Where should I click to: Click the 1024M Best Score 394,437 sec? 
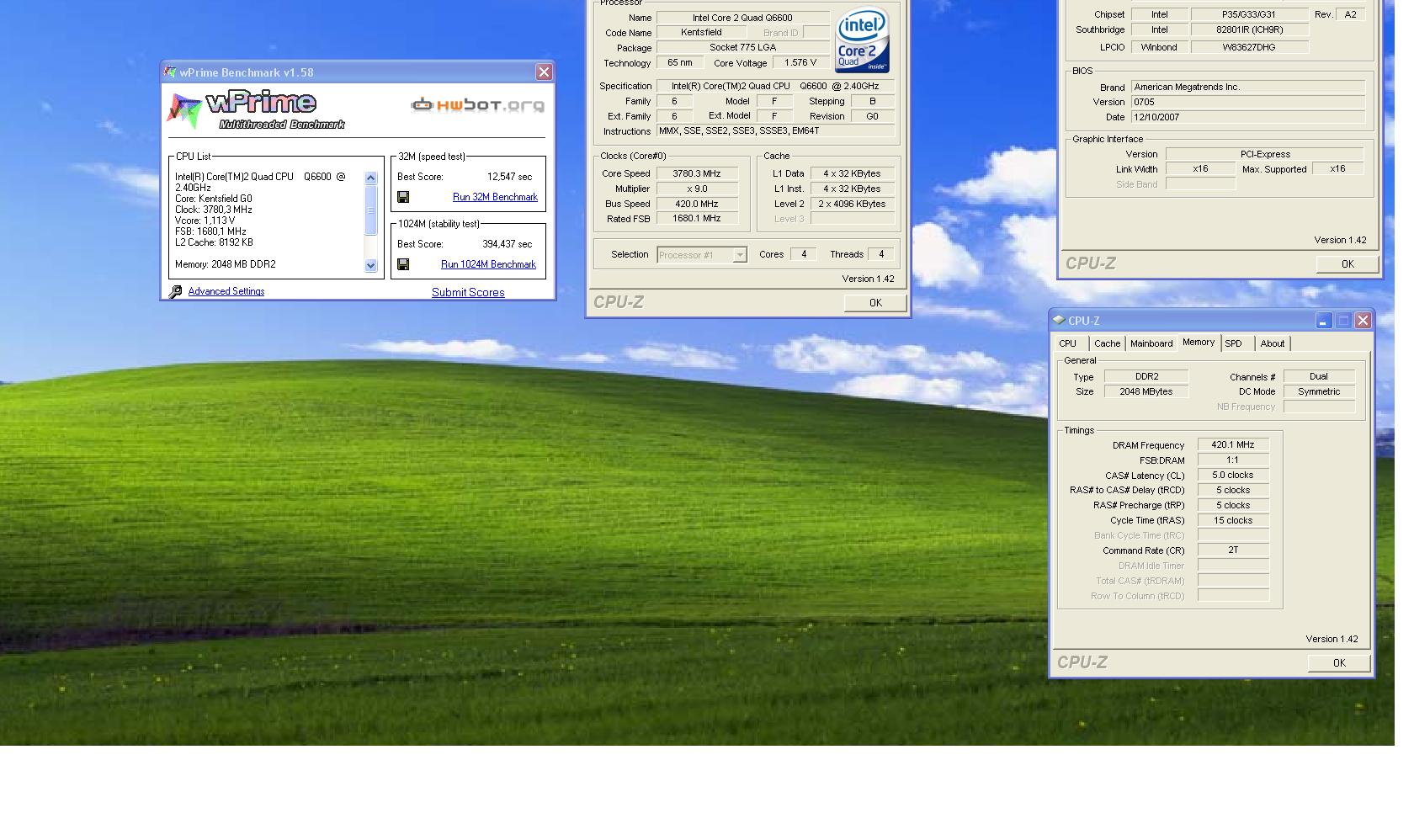pyautogui.click(x=507, y=244)
